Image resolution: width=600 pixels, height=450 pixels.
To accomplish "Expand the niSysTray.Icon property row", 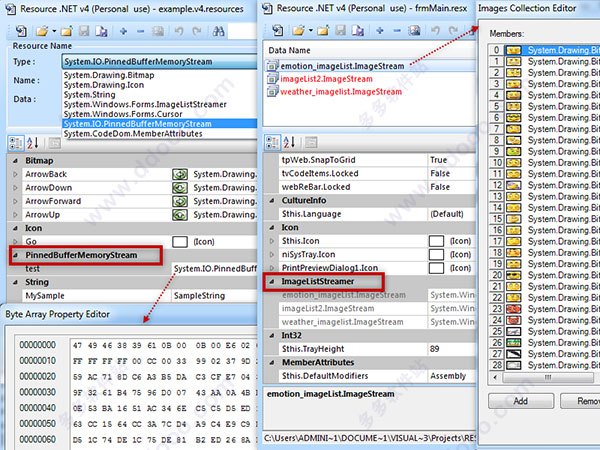I will coord(272,254).
